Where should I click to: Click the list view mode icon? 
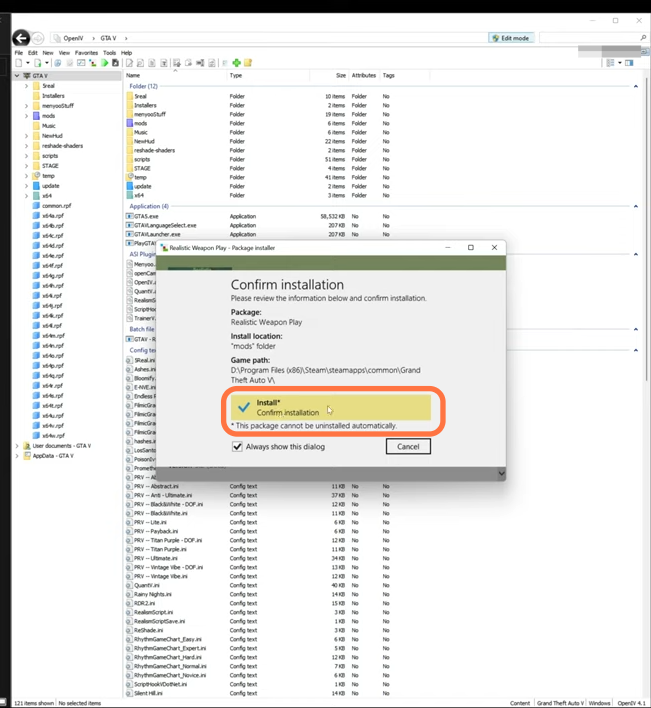pyautogui.click(x=610, y=63)
